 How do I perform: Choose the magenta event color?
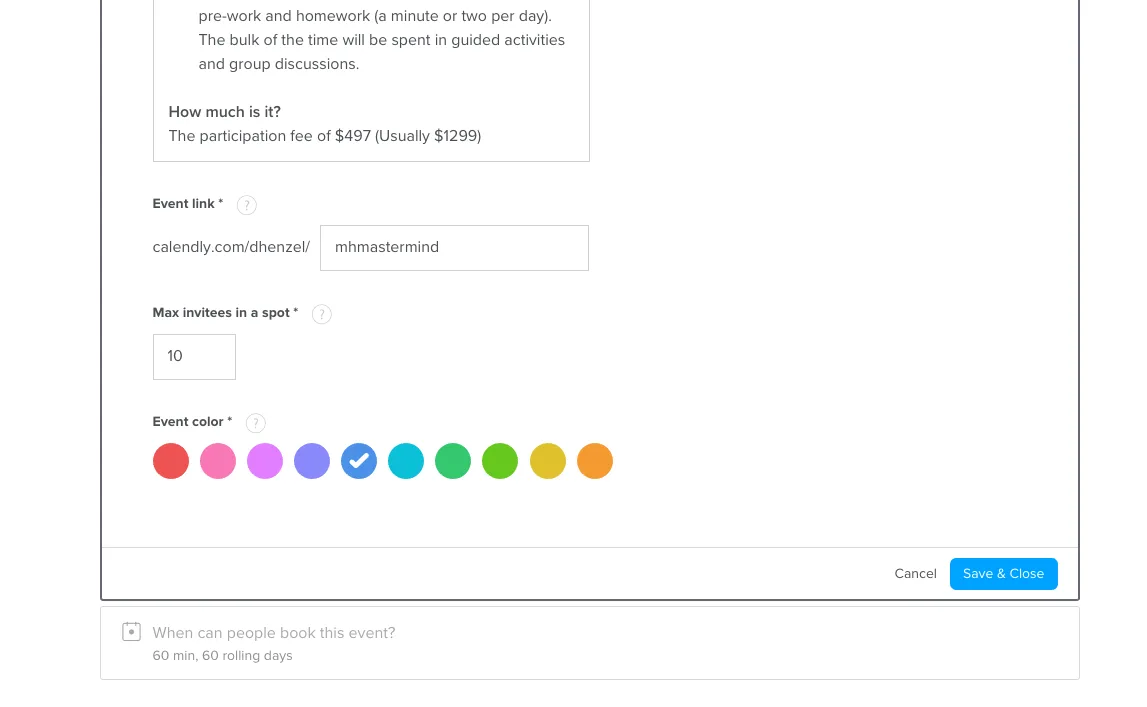click(x=265, y=461)
